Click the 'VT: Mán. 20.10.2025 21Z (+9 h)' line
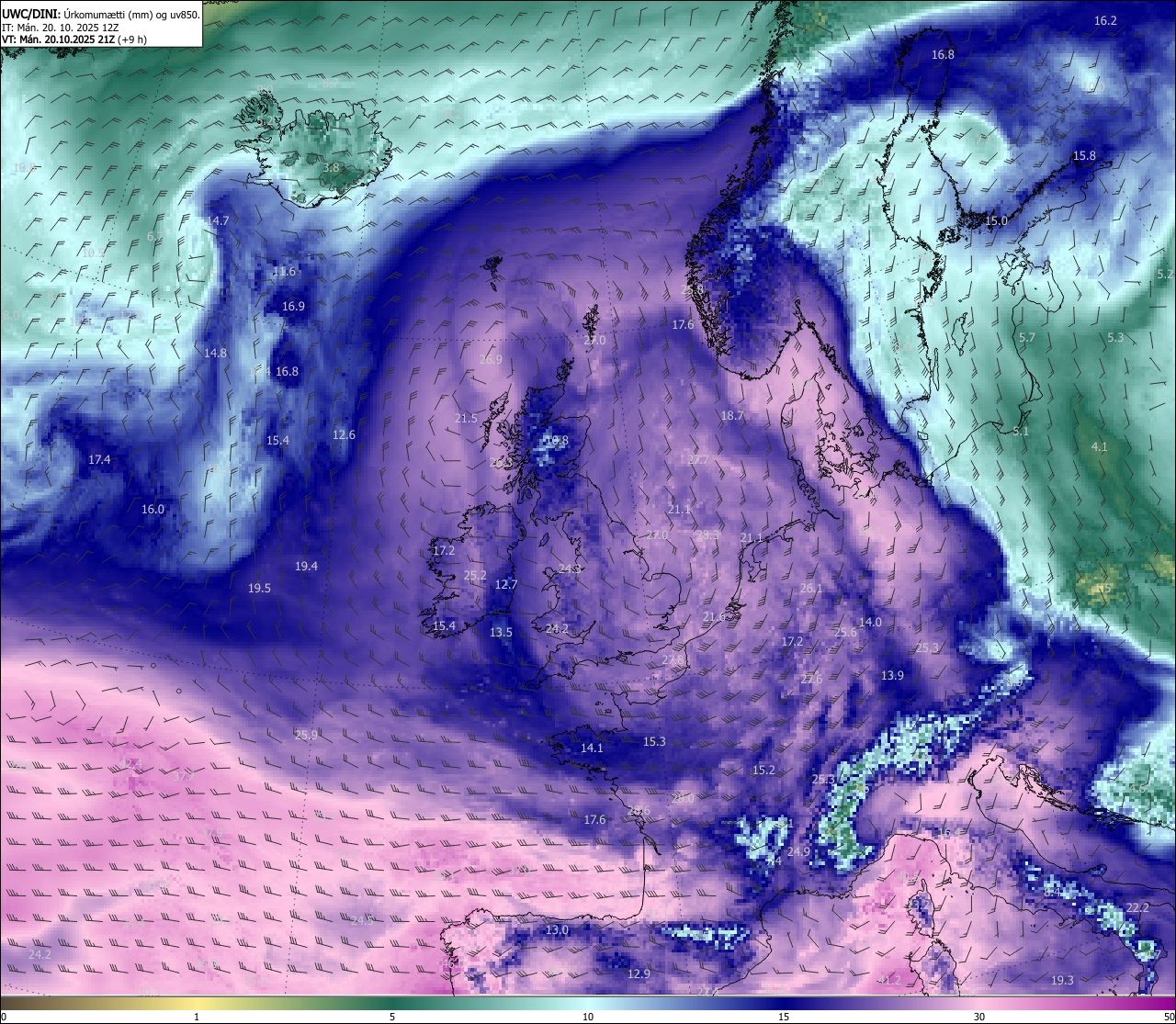The height and width of the screenshot is (1024, 1176). pyautogui.click(x=74, y=39)
